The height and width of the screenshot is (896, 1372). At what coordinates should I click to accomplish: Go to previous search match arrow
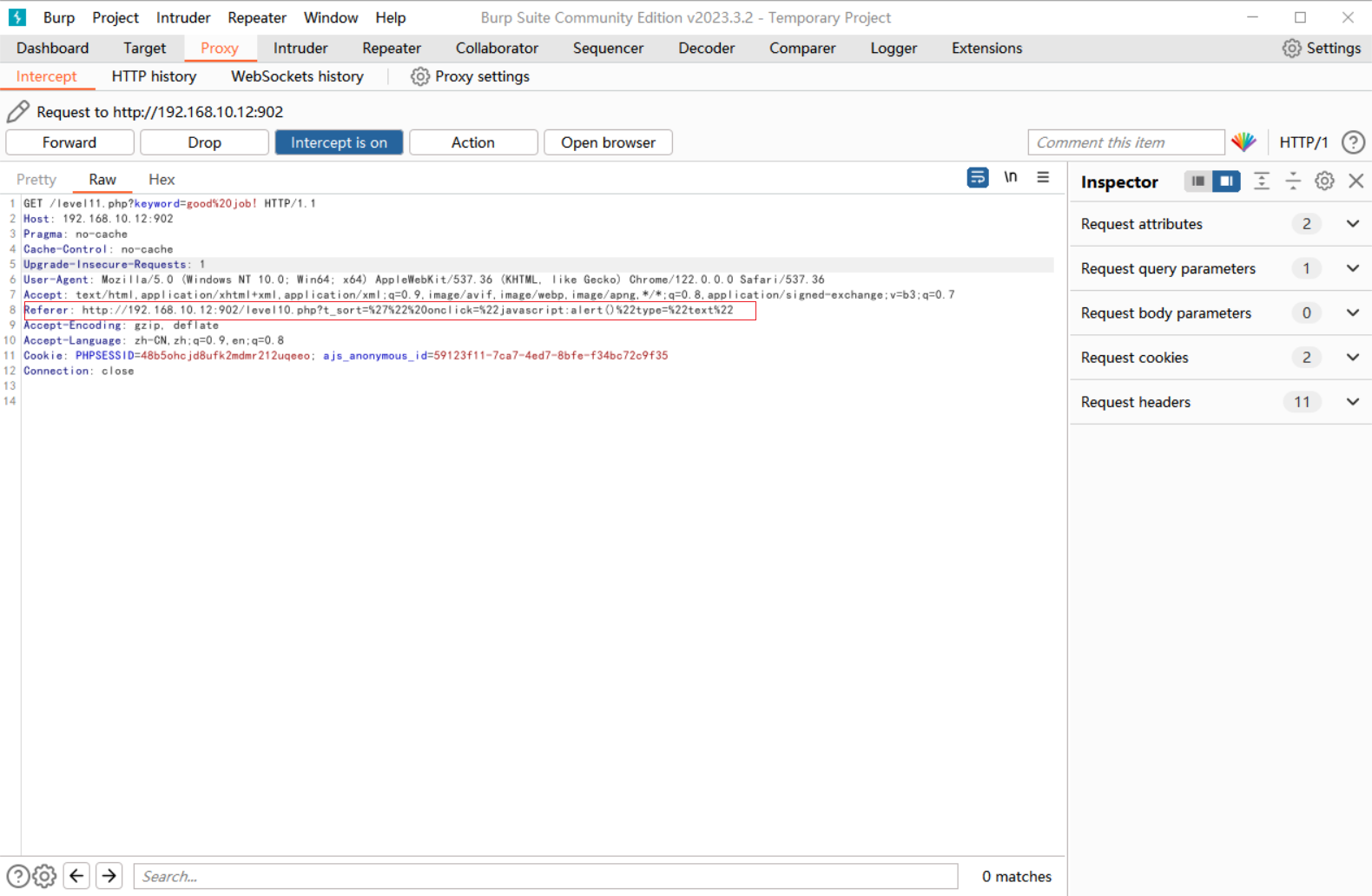click(x=76, y=876)
